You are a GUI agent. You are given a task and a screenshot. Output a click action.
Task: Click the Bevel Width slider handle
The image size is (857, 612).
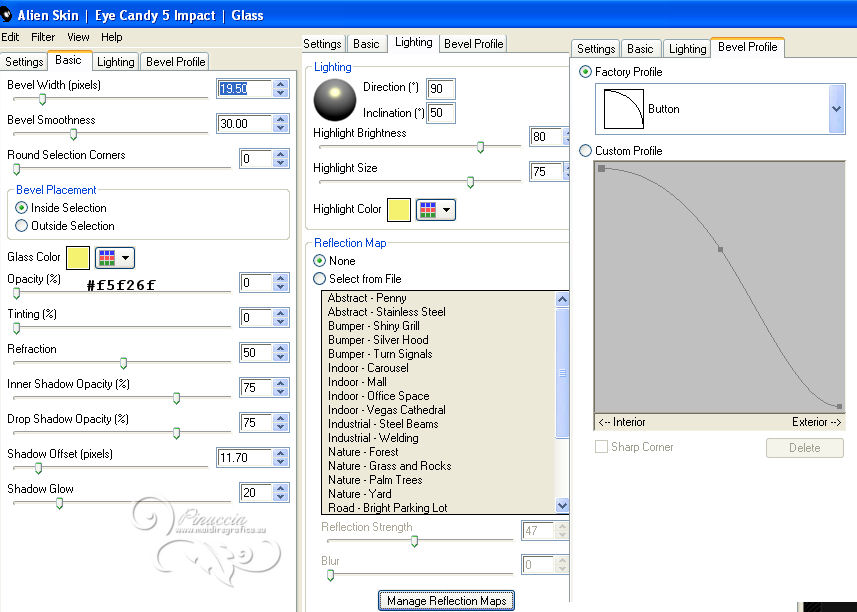[42, 99]
